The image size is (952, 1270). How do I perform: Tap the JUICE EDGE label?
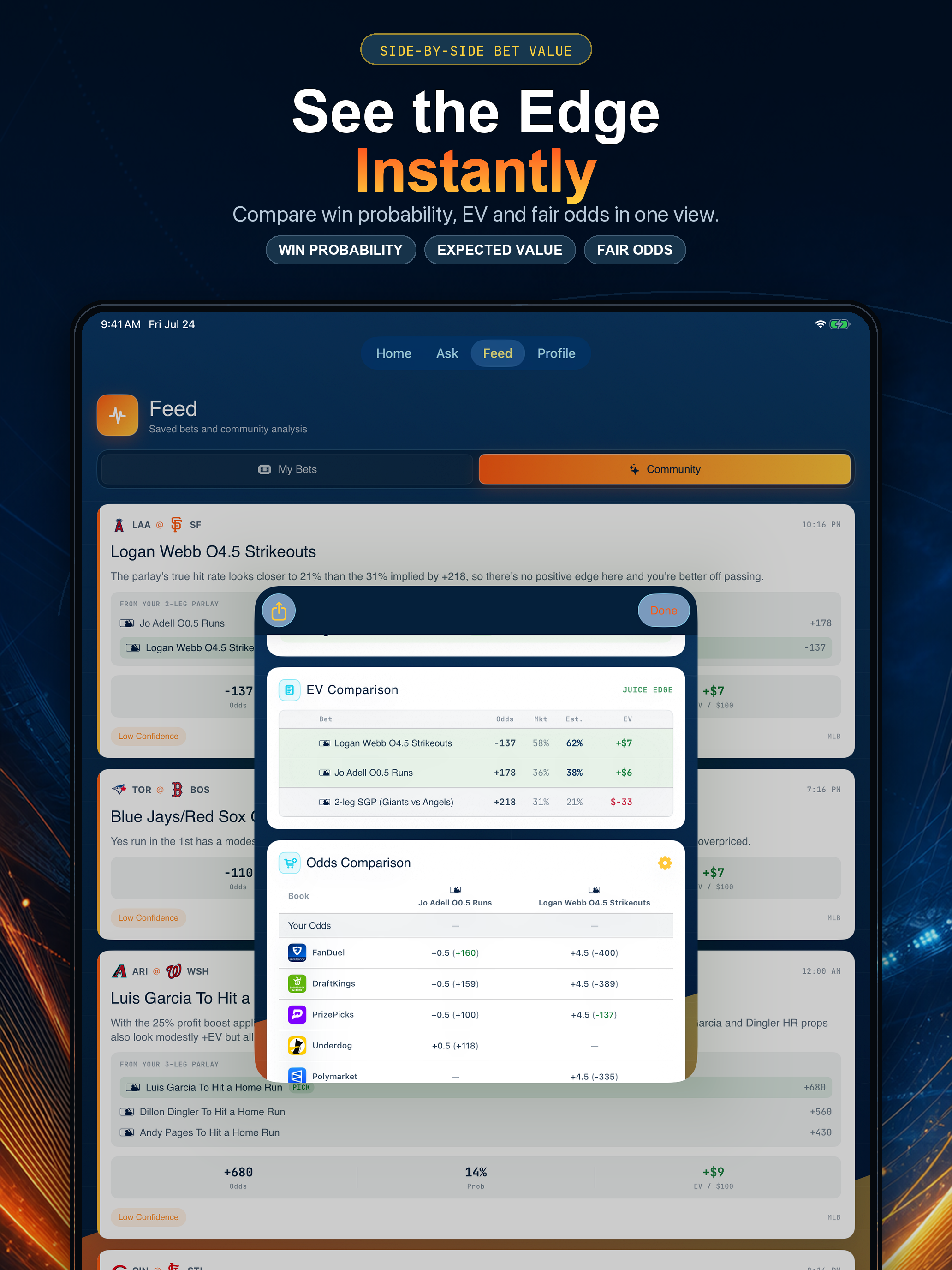[647, 690]
